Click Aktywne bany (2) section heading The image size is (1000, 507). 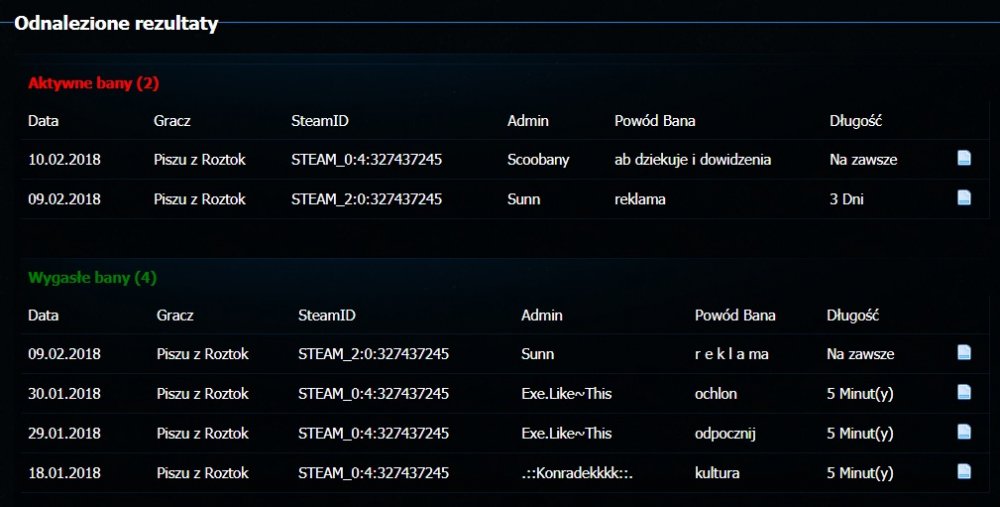coord(93,82)
